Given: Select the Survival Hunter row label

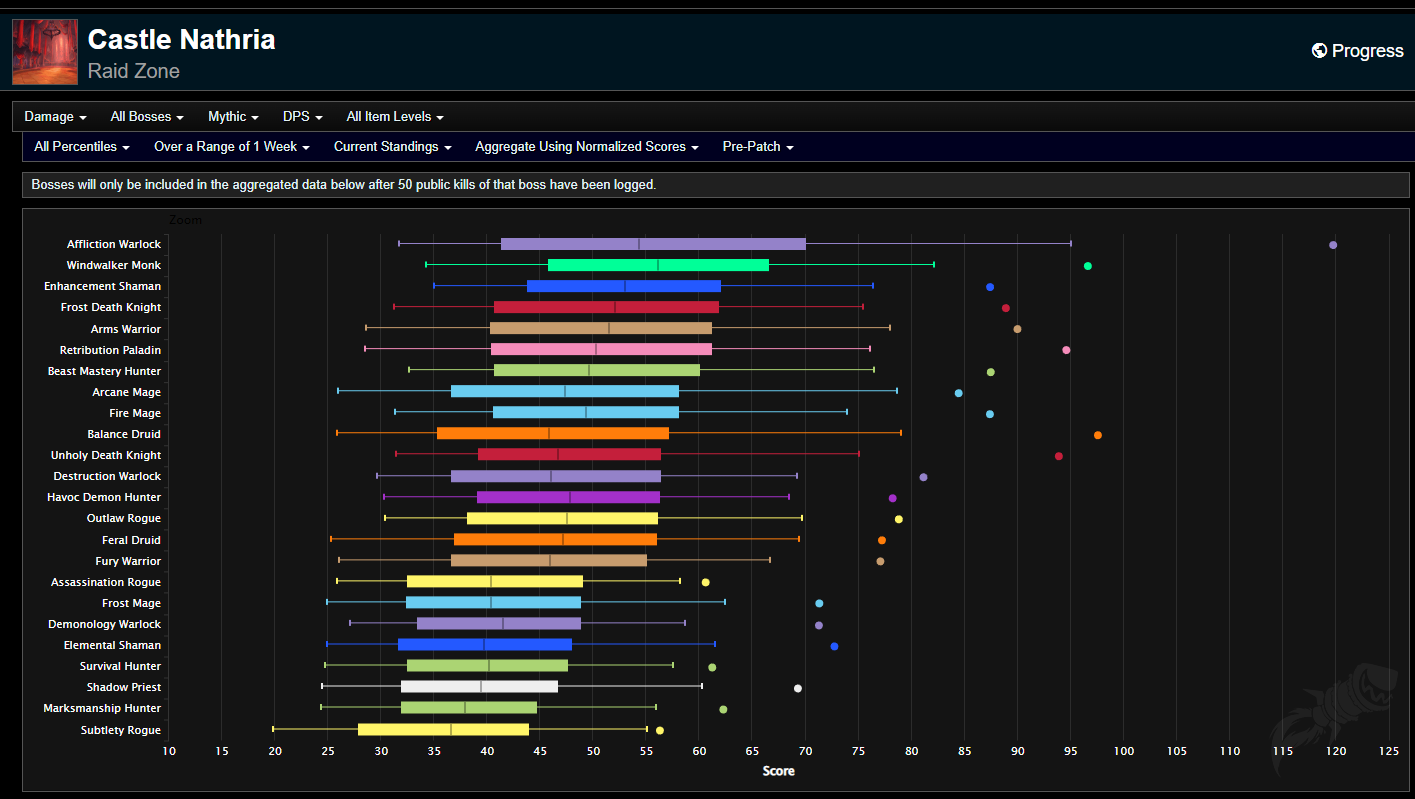Looking at the screenshot, I should click(120, 666).
